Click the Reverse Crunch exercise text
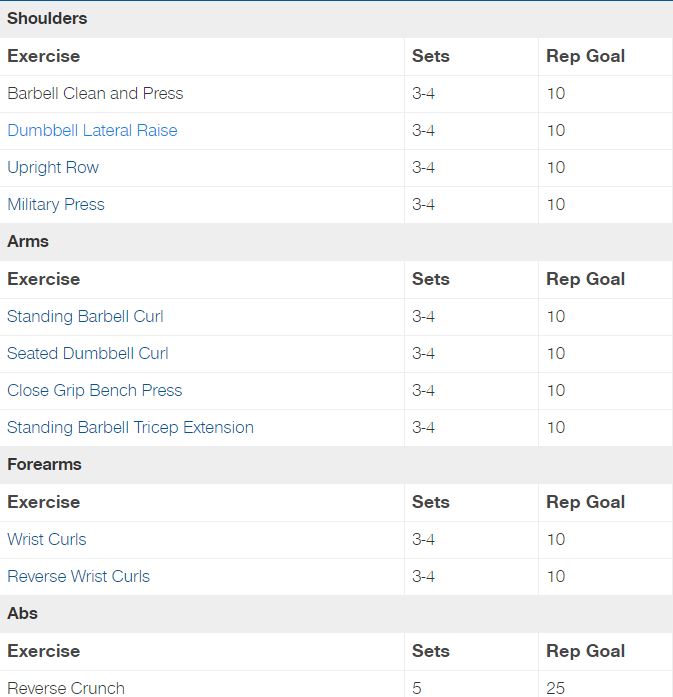The image size is (673, 697). click(66, 688)
